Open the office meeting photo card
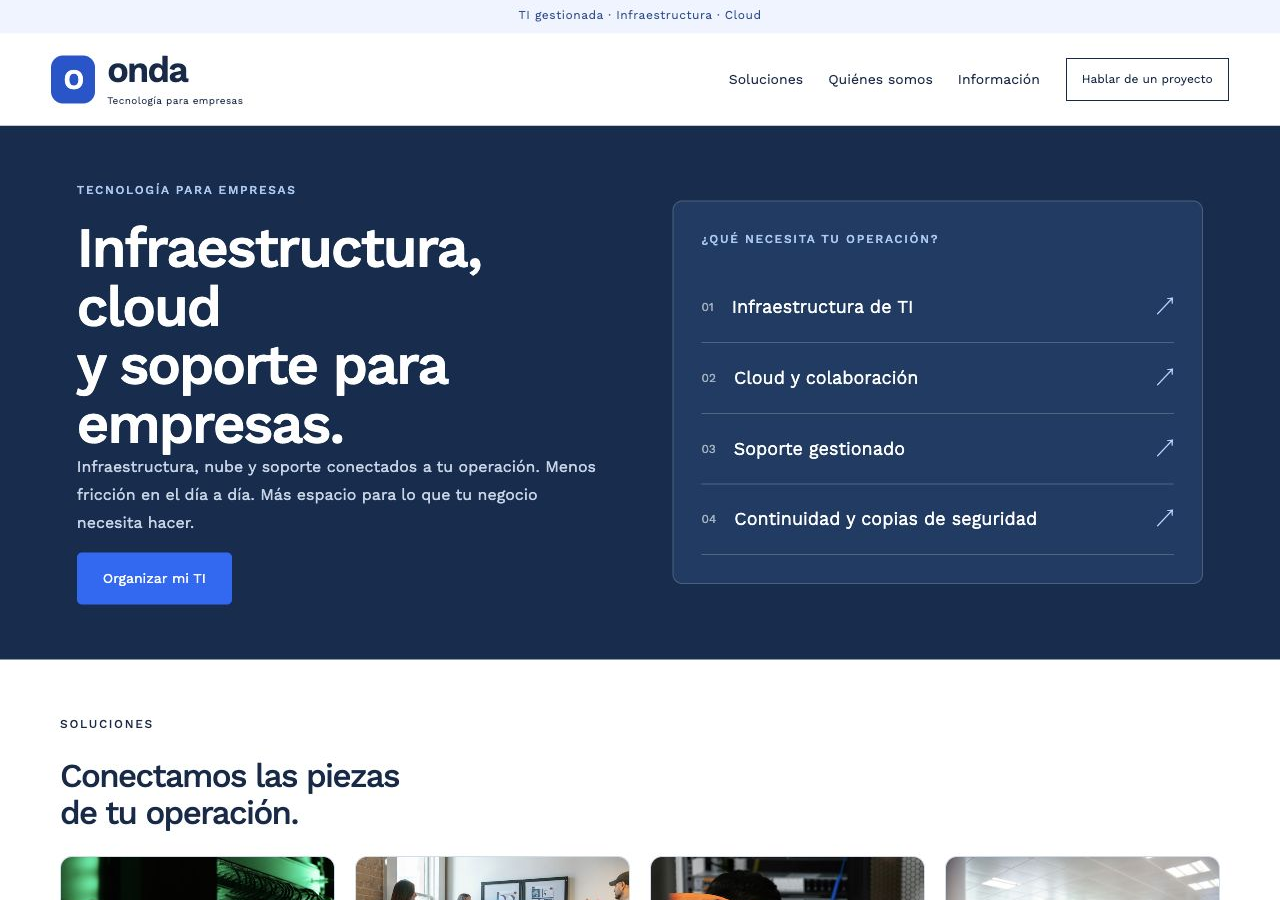 [x=492, y=878]
